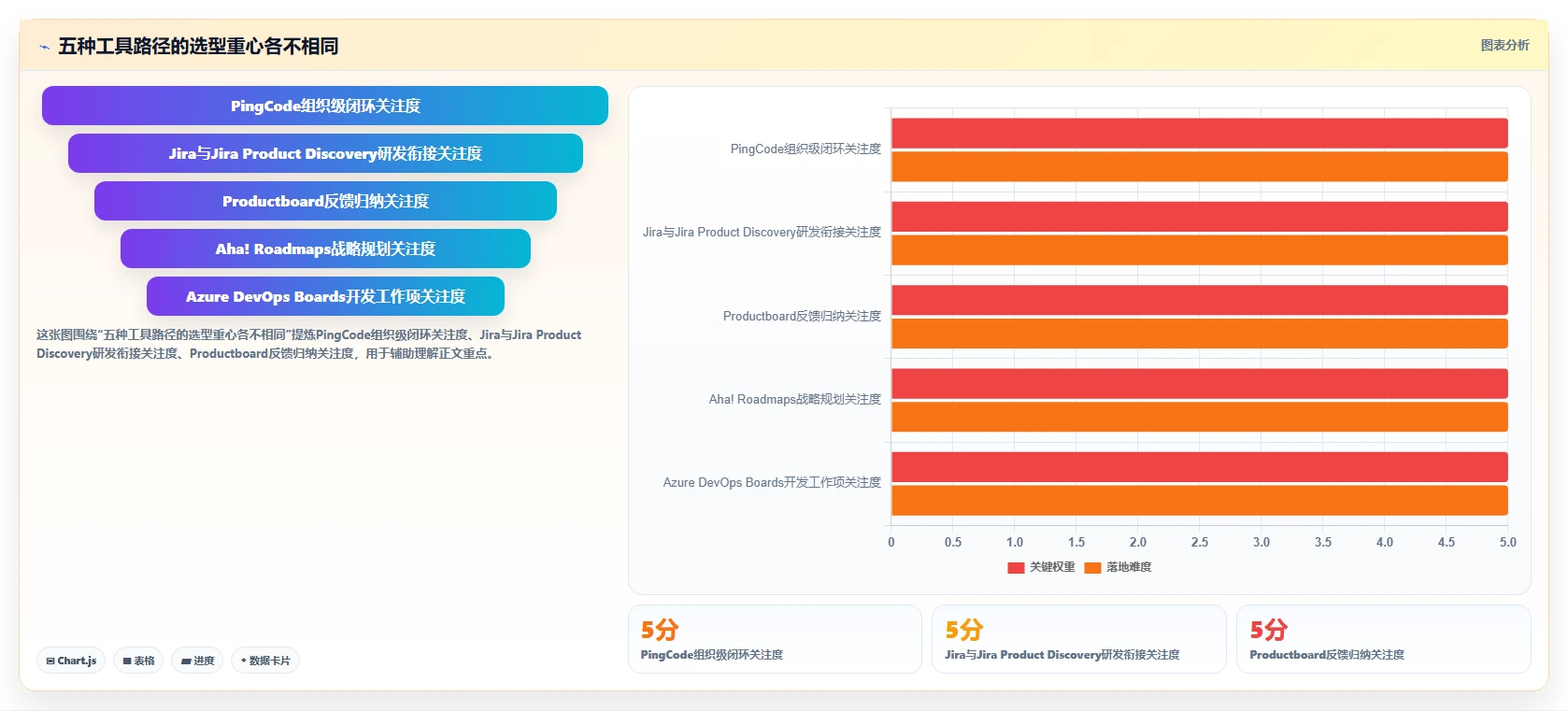Click the red PingCode bar in the chart
Image resolution: width=1568 pixels, height=711 pixels.
(x=1200, y=133)
